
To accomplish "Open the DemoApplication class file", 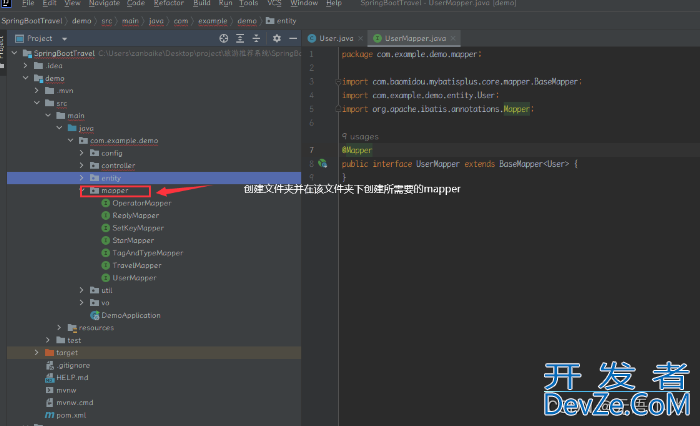I will [x=130, y=315].
